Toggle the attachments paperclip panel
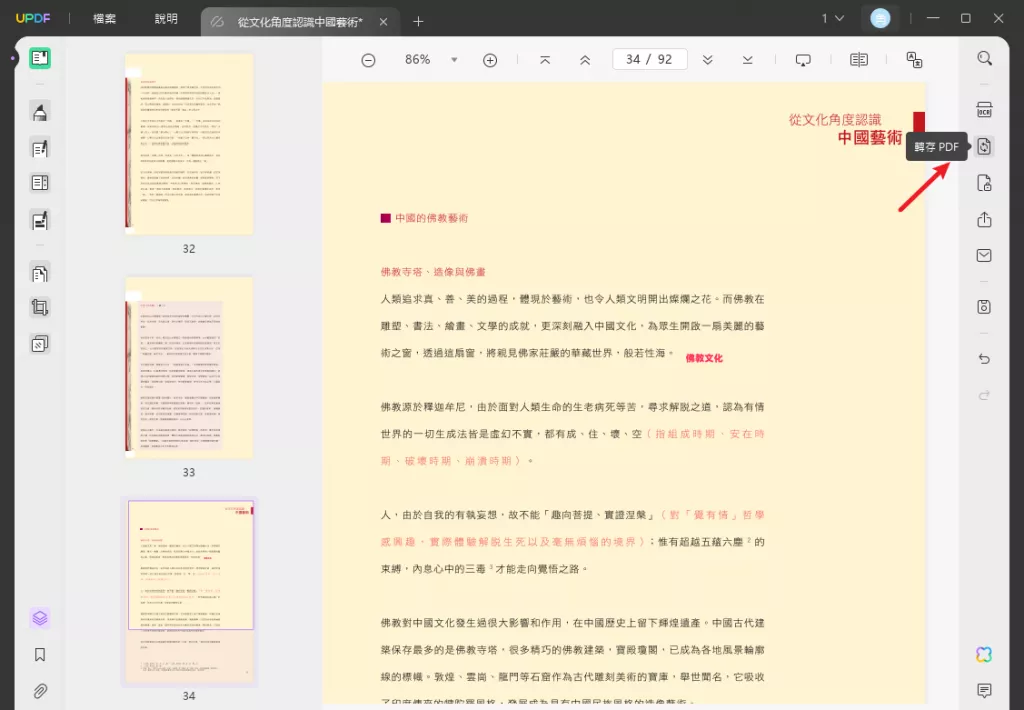Viewport: 1024px width, 710px height. pyautogui.click(x=40, y=690)
